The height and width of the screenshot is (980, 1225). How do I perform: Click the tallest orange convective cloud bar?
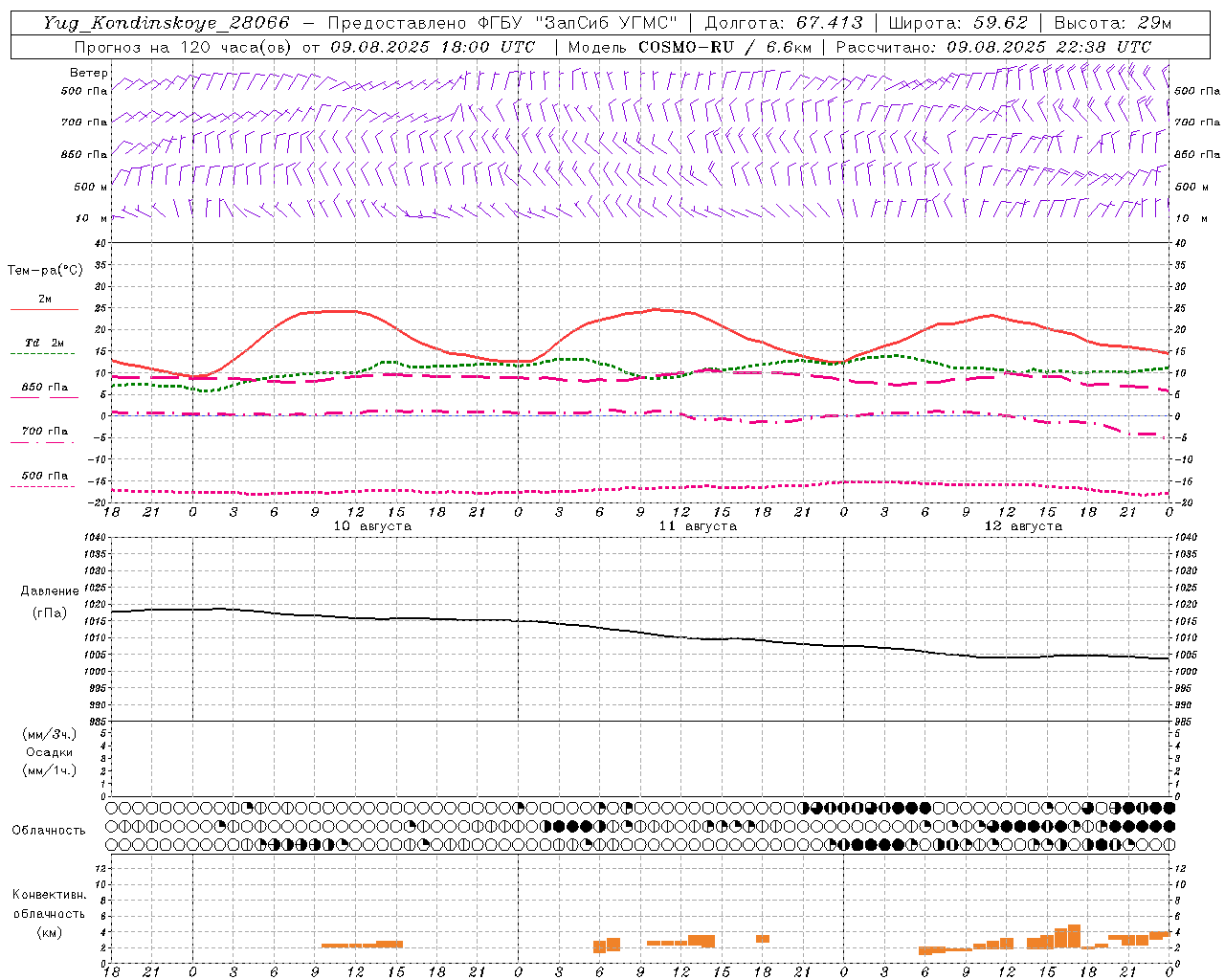click(x=1074, y=935)
